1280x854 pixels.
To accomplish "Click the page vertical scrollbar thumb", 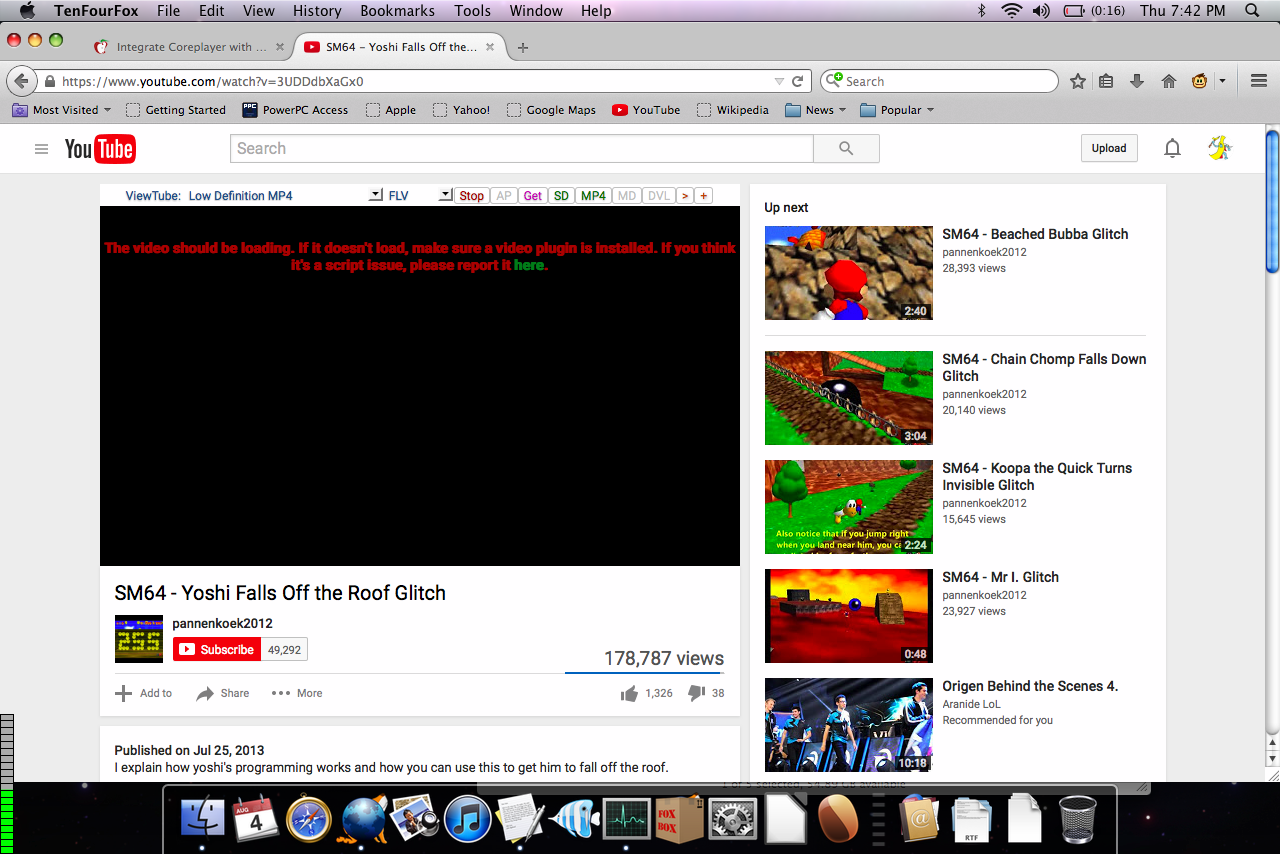I will (x=1272, y=202).
